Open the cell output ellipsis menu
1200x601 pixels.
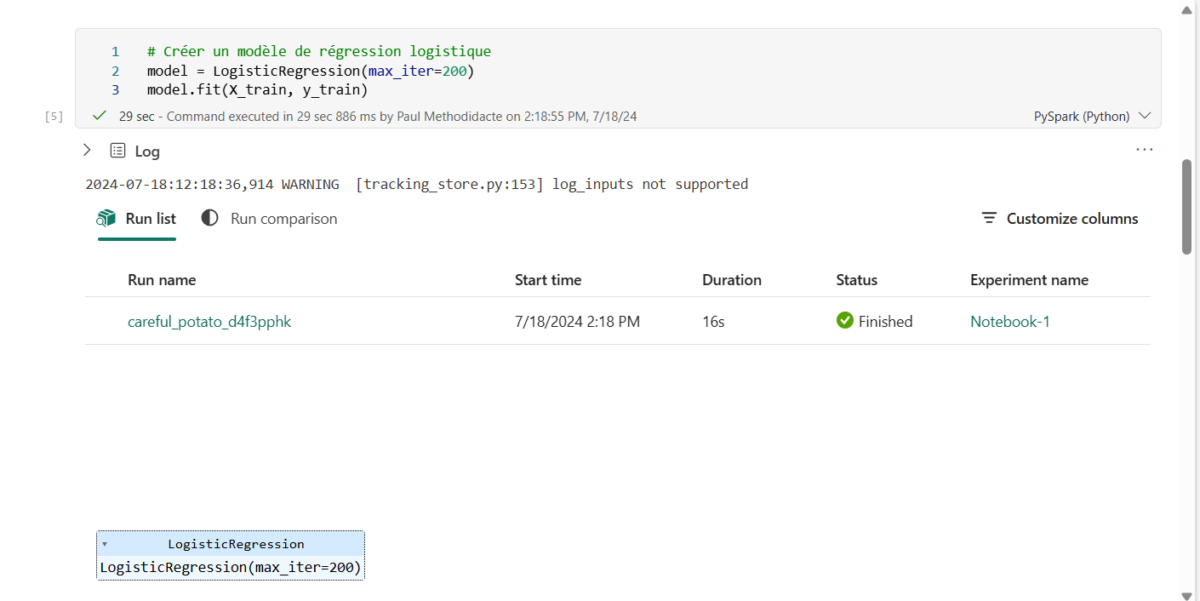[1144, 150]
